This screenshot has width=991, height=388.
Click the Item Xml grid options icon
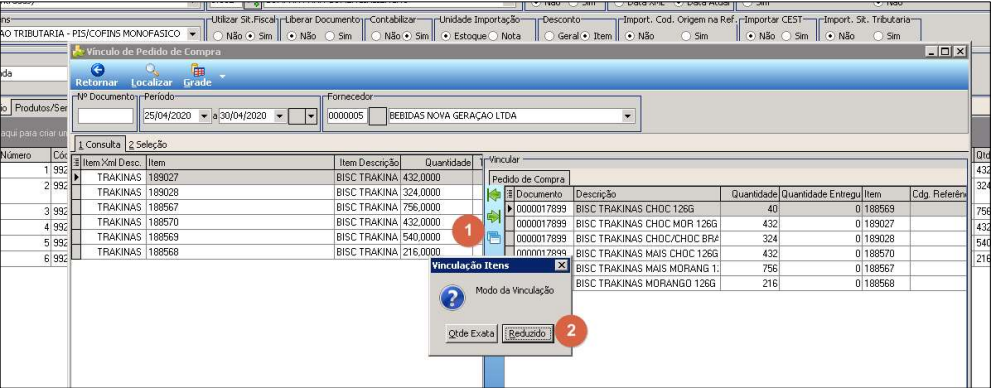click(76, 162)
